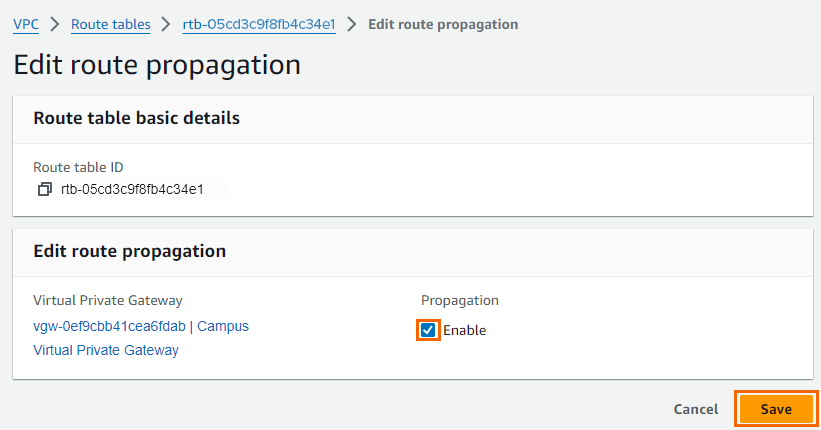Follow the blue Virtual Private Gateway link
Viewport: 821px width, 430px height.
[106, 350]
